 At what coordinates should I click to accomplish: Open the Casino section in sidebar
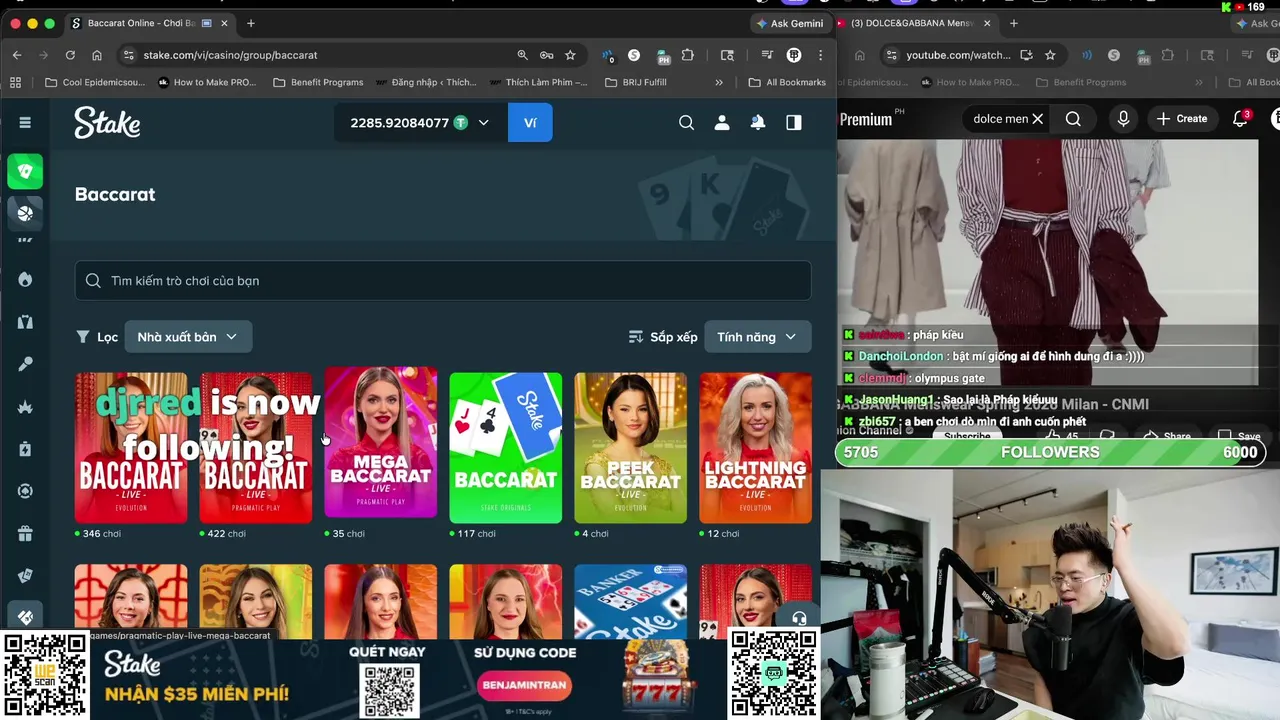25,171
